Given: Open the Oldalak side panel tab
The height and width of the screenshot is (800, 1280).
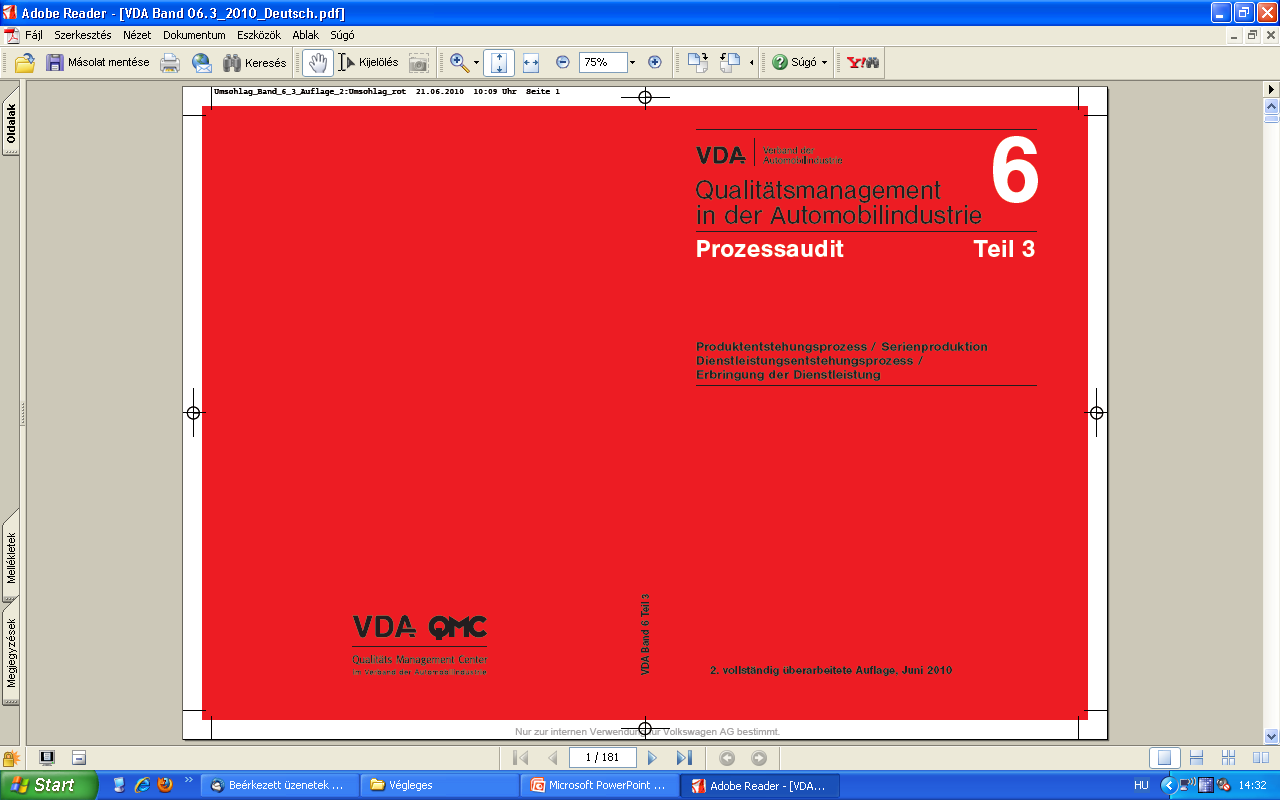Looking at the screenshot, I should [x=11, y=124].
